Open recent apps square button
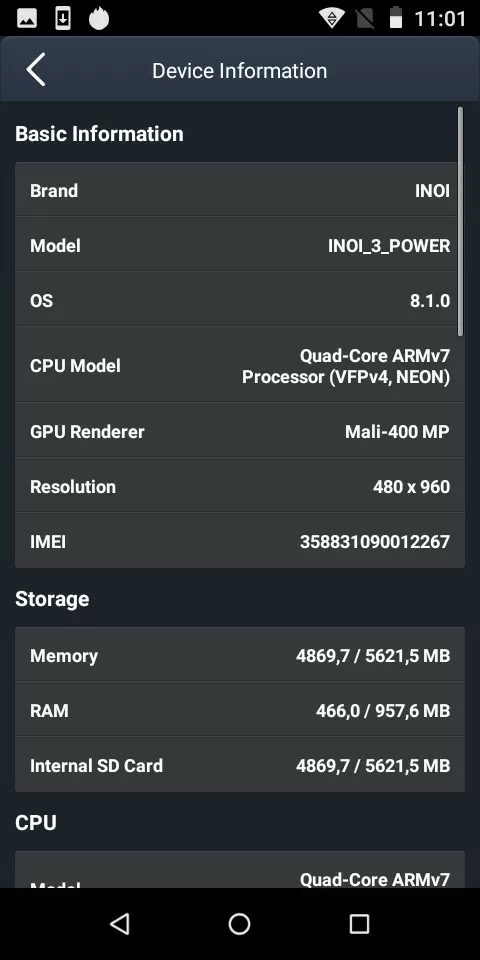This screenshot has height=960, width=480. [x=359, y=923]
